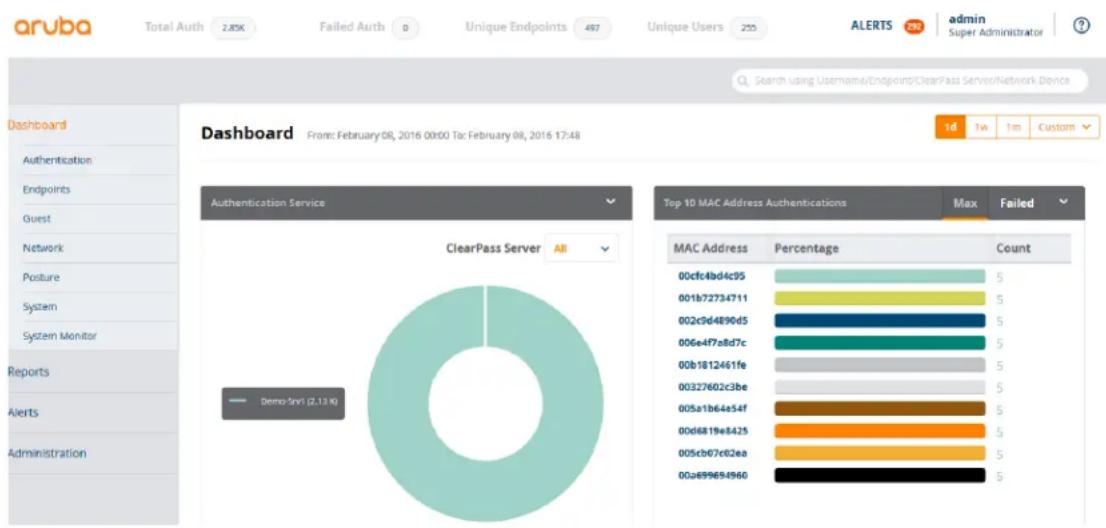Open MAC address 006e4f7a8d7c
Viewport: 1106px width, 528px height.
coord(712,343)
